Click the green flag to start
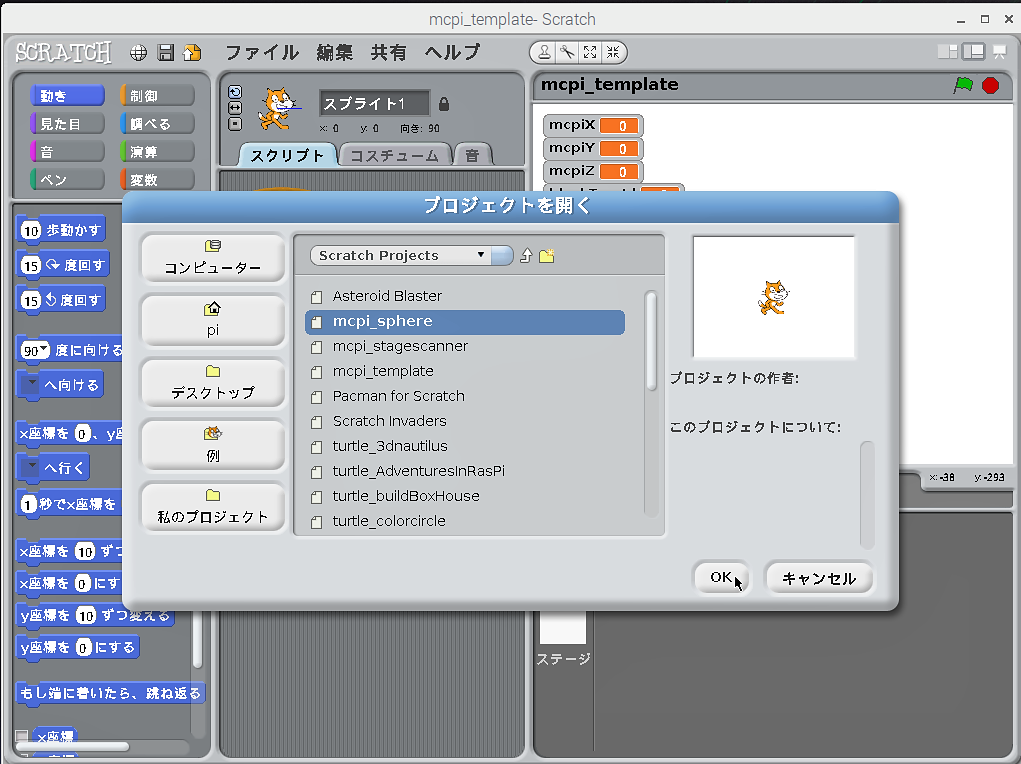The height and width of the screenshot is (764, 1021). click(963, 85)
